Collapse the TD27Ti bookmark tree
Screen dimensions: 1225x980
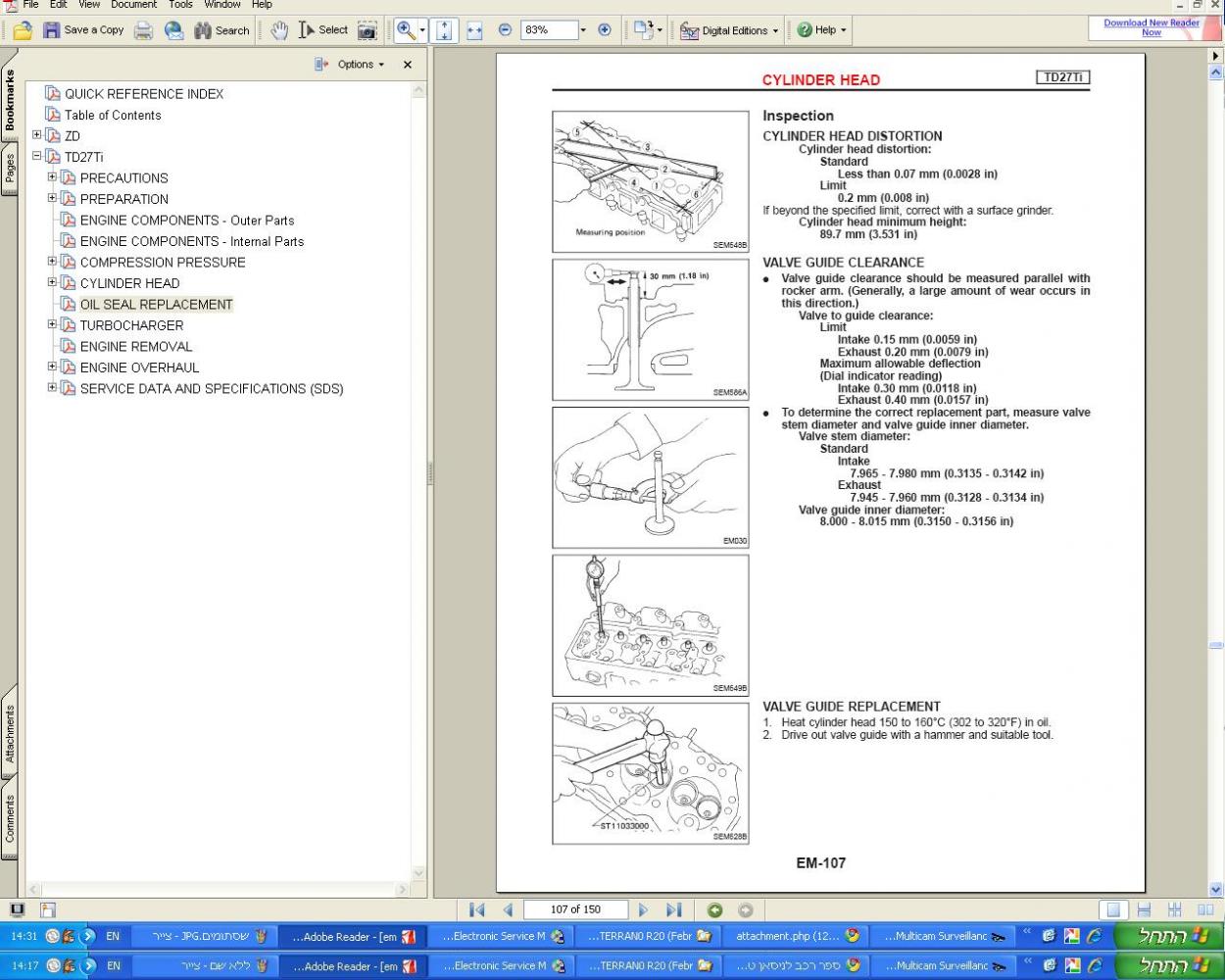coord(37,156)
